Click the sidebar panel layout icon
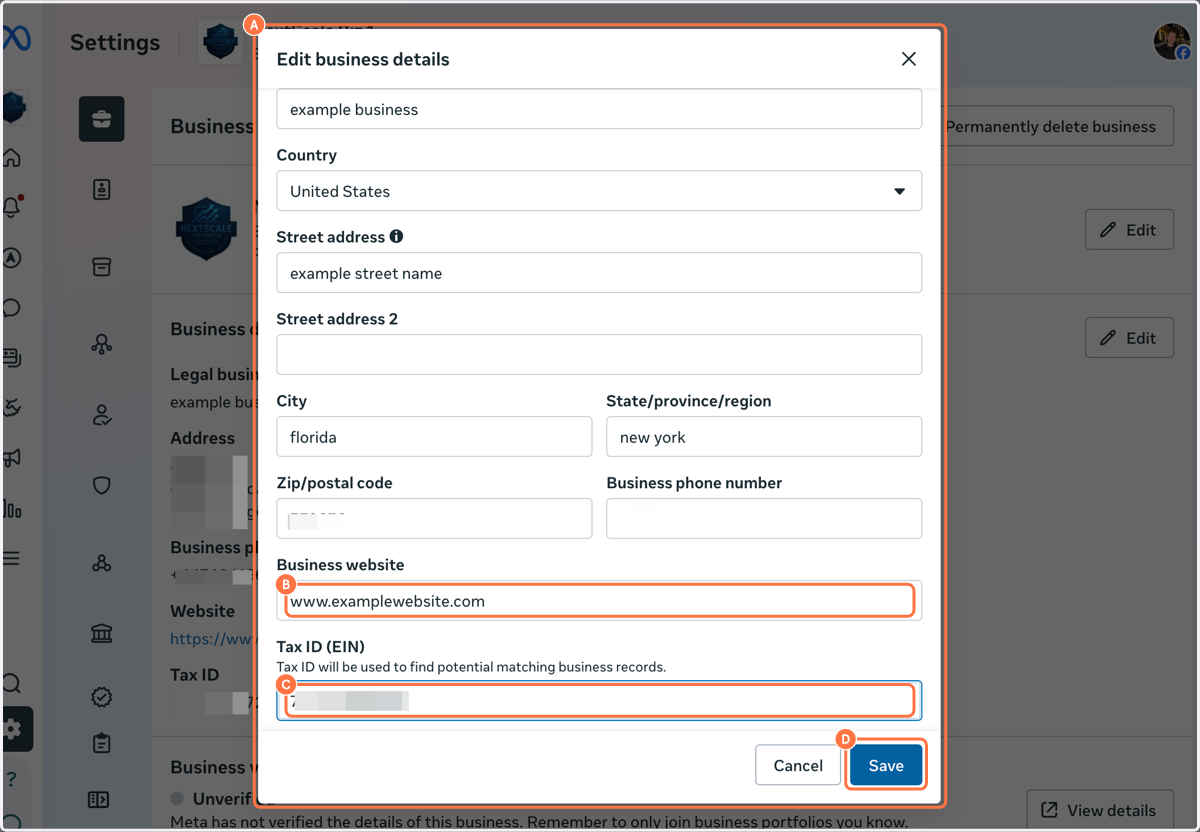This screenshot has height=832, width=1200. point(99,799)
